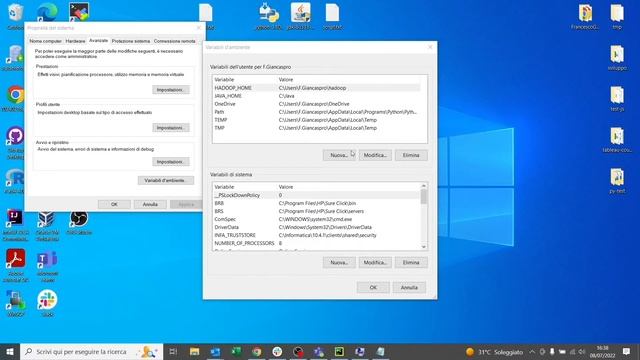
Task: Show hidden system tray icons chevron
Action: pyautogui.click(x=532, y=351)
